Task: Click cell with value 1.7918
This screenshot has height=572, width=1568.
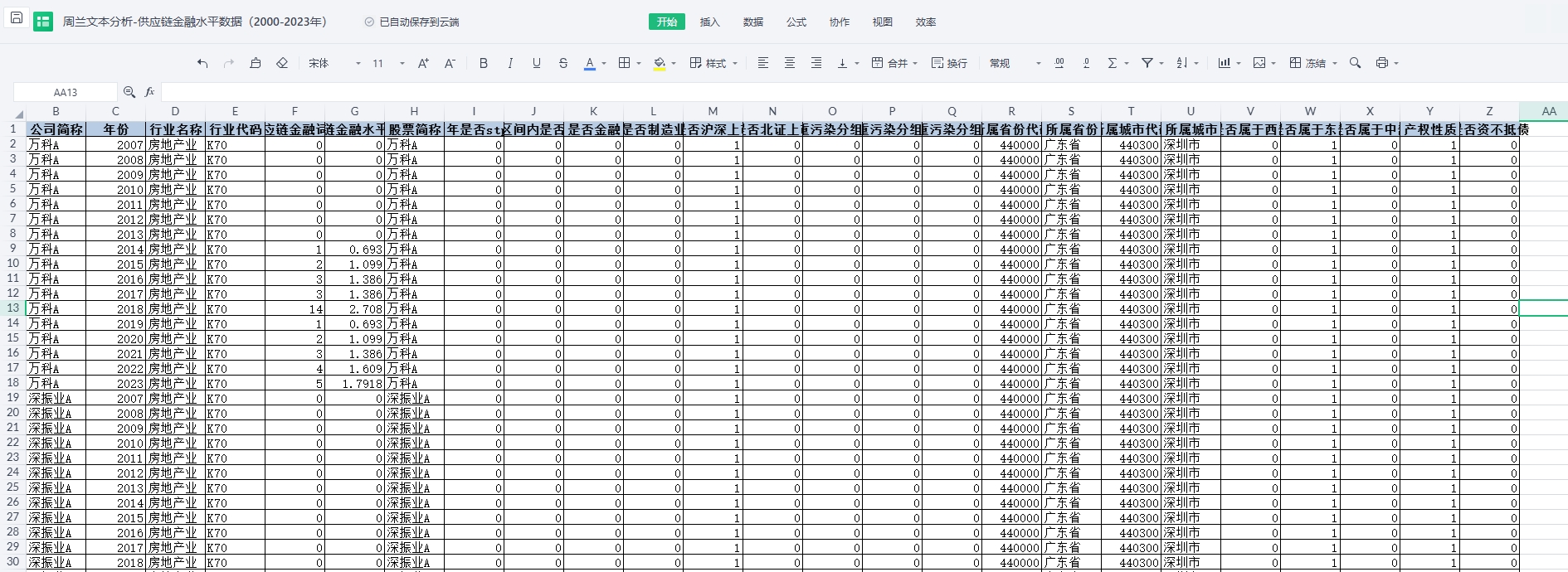Action: [354, 383]
